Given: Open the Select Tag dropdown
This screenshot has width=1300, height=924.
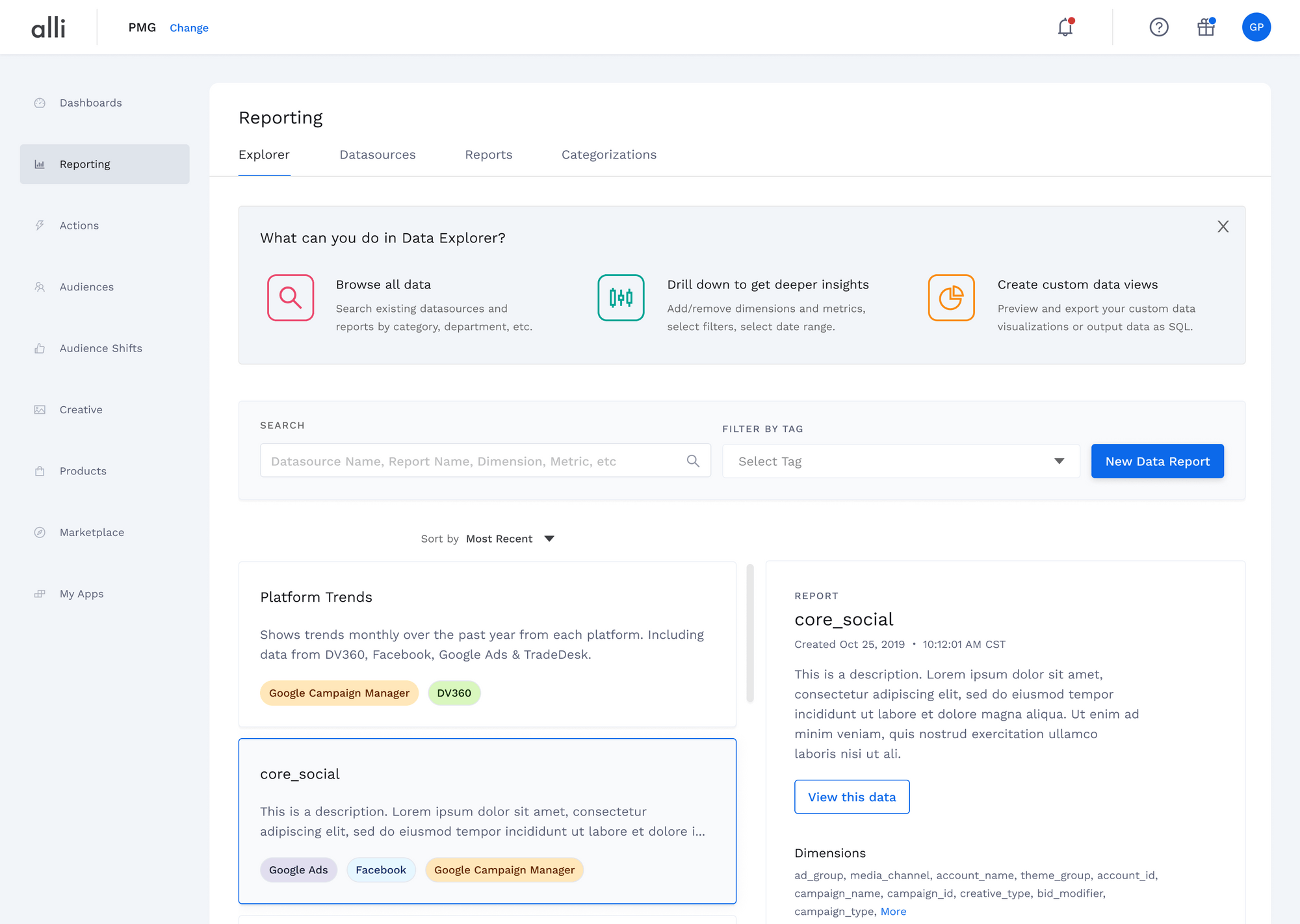Looking at the screenshot, I should click(900, 461).
